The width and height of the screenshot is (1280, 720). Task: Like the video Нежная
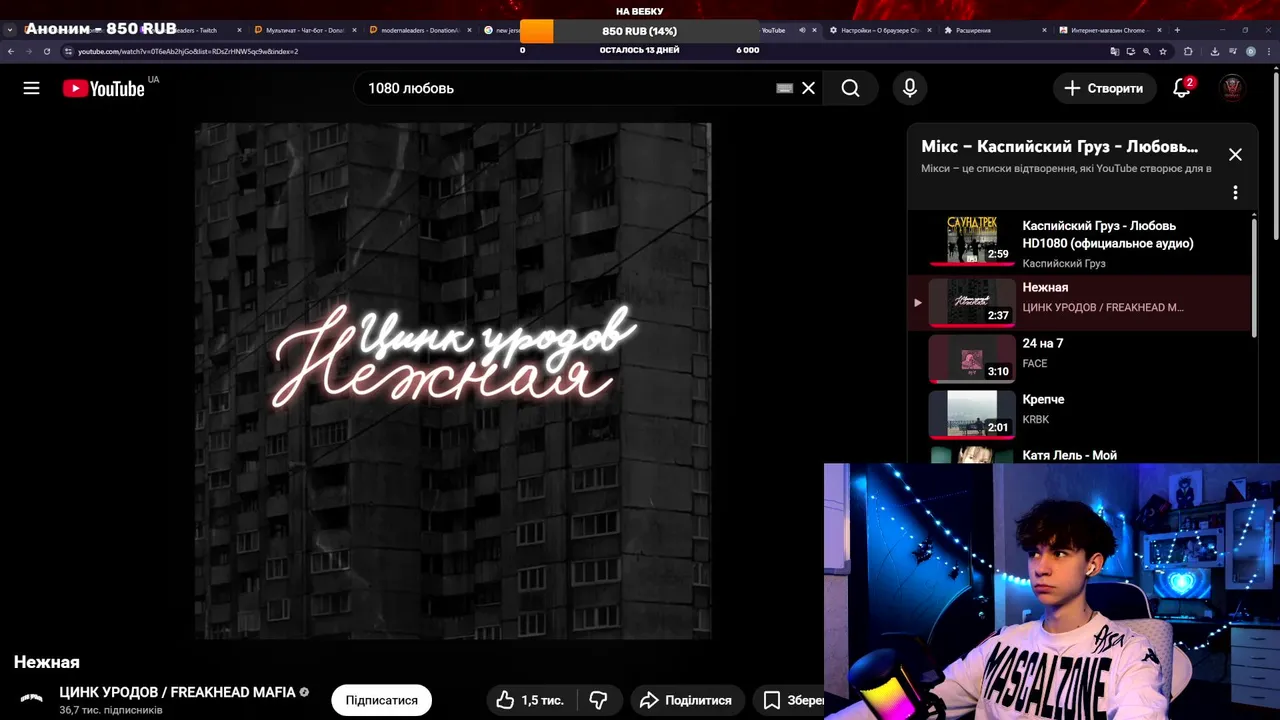[x=530, y=700]
